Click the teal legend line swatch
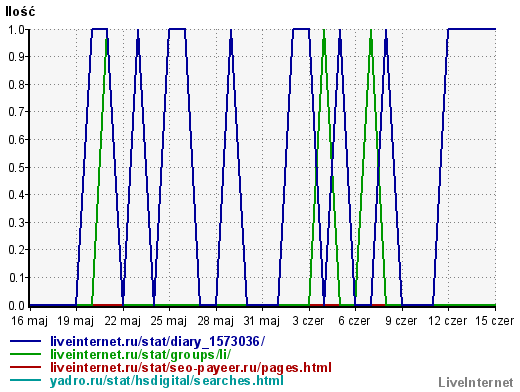Screen dimensions: 520x392 pyautogui.click(x=25, y=380)
